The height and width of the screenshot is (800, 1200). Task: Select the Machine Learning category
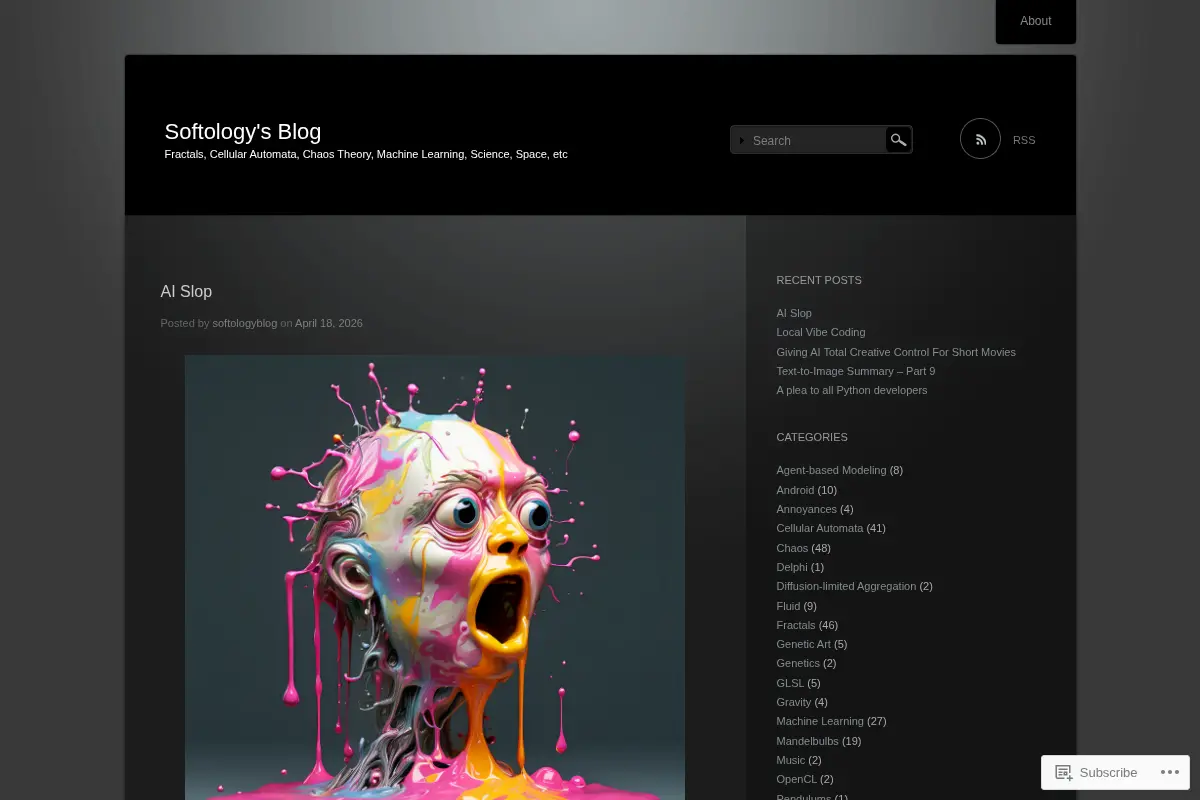820,721
